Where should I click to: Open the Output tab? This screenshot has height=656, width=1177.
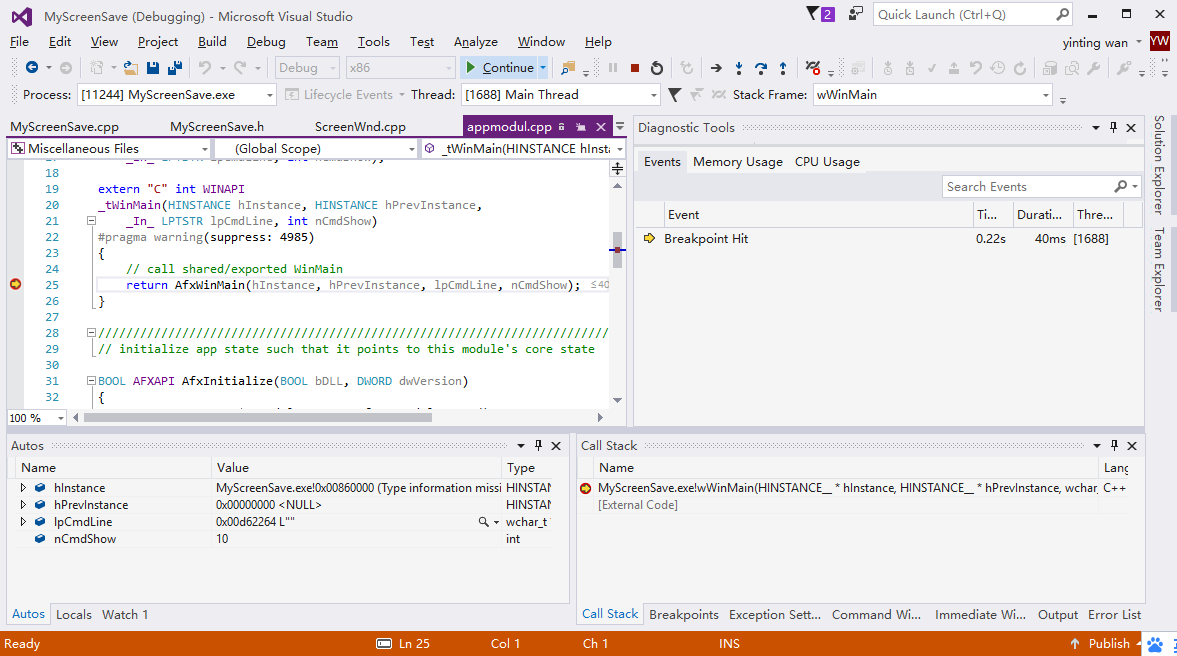pyautogui.click(x=1058, y=615)
